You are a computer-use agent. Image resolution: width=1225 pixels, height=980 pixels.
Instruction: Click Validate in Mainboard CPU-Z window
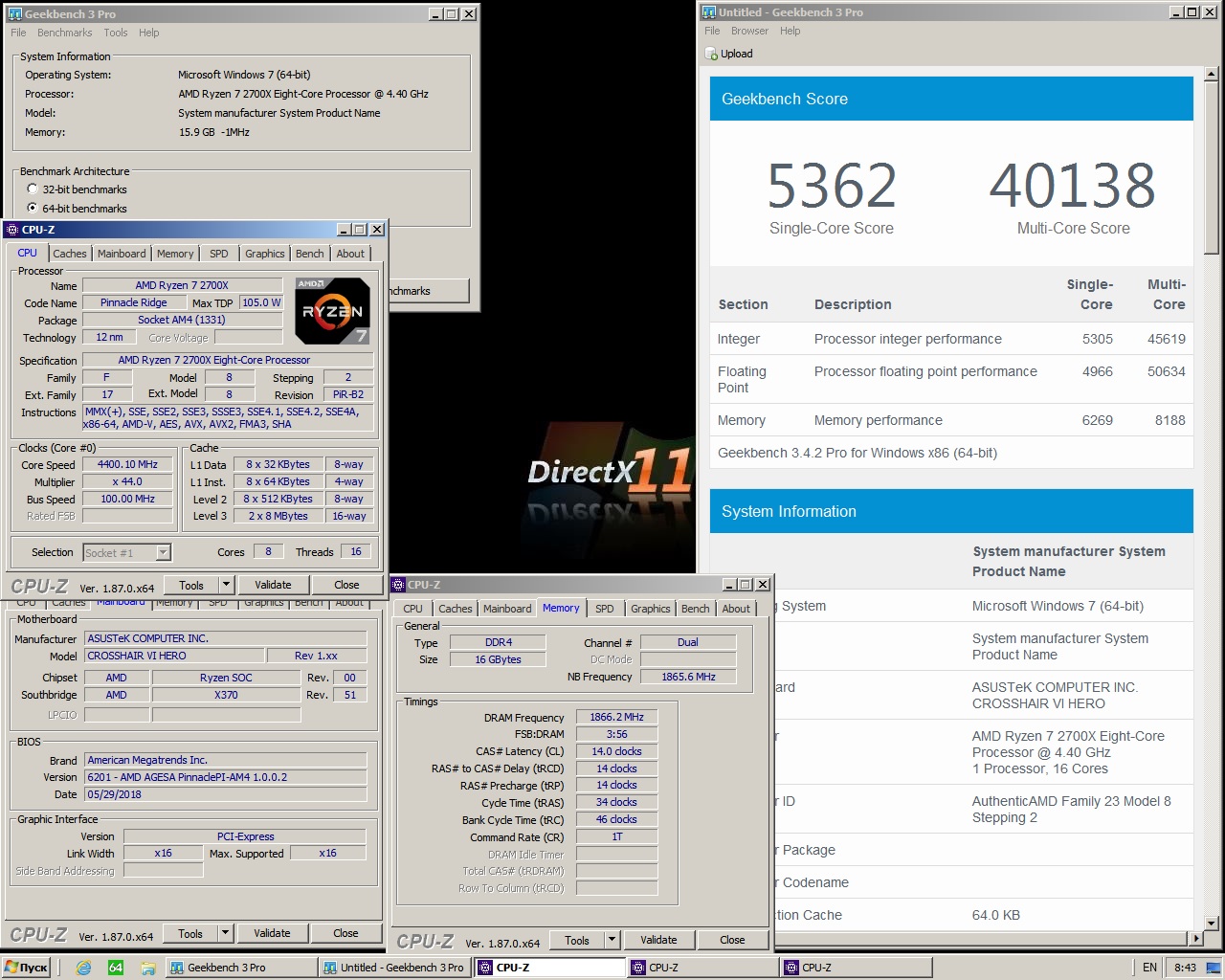tap(272, 933)
